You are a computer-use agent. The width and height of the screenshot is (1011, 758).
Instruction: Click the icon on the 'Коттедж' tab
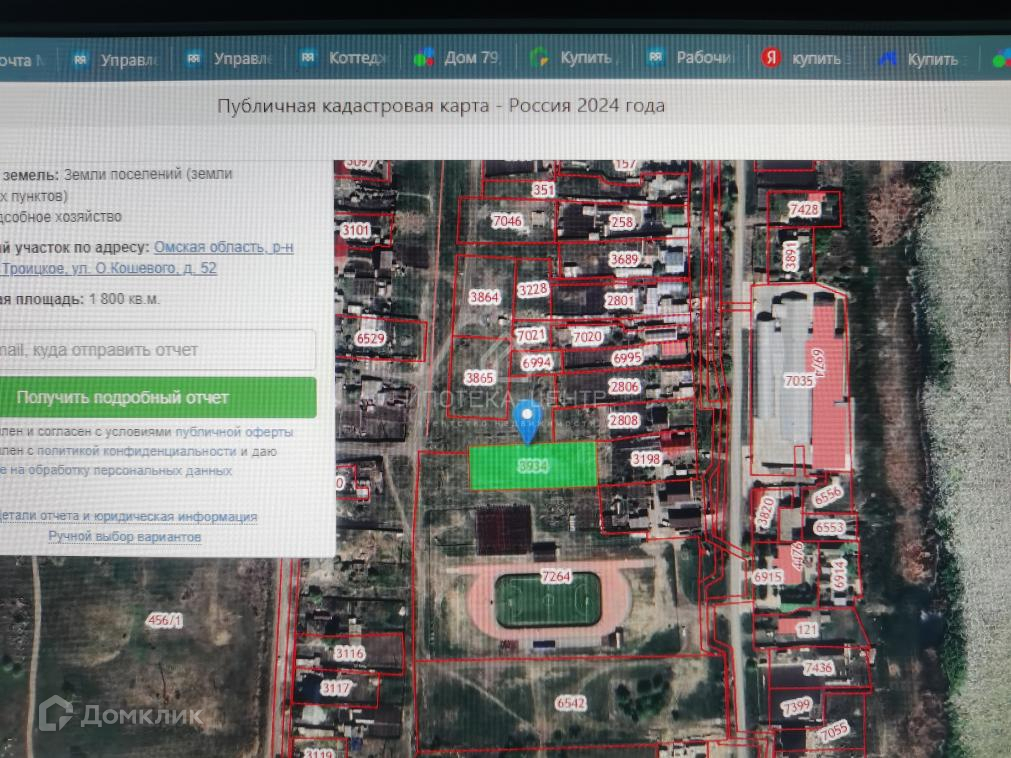tap(308, 58)
